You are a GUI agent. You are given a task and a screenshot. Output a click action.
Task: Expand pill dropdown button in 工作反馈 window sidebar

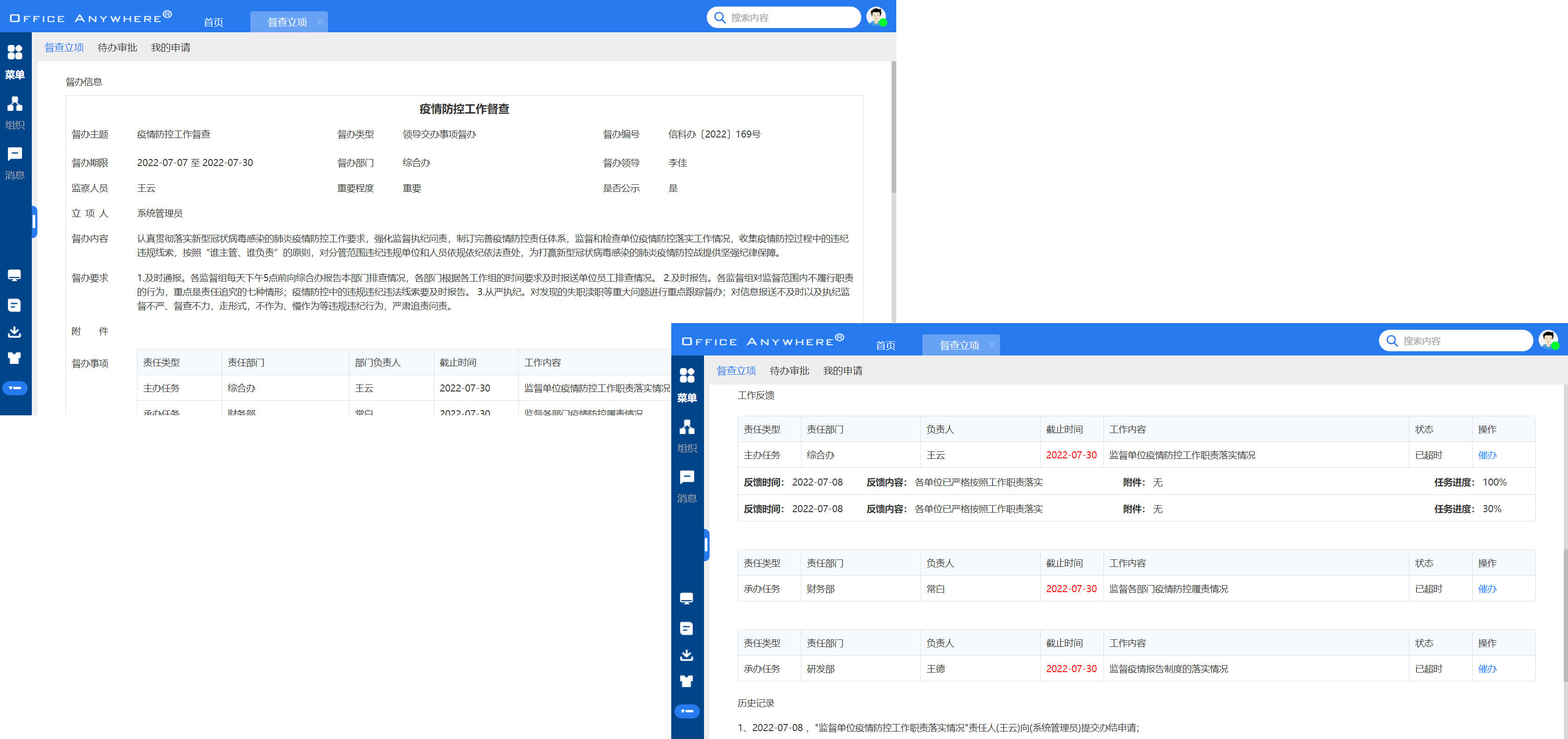[x=687, y=711]
